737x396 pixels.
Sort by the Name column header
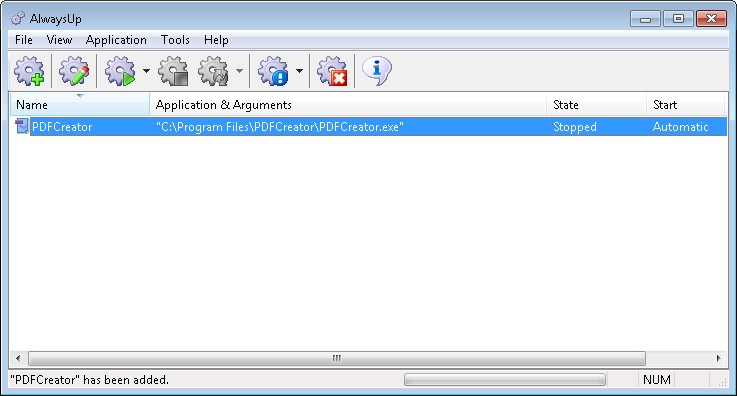(x=80, y=104)
